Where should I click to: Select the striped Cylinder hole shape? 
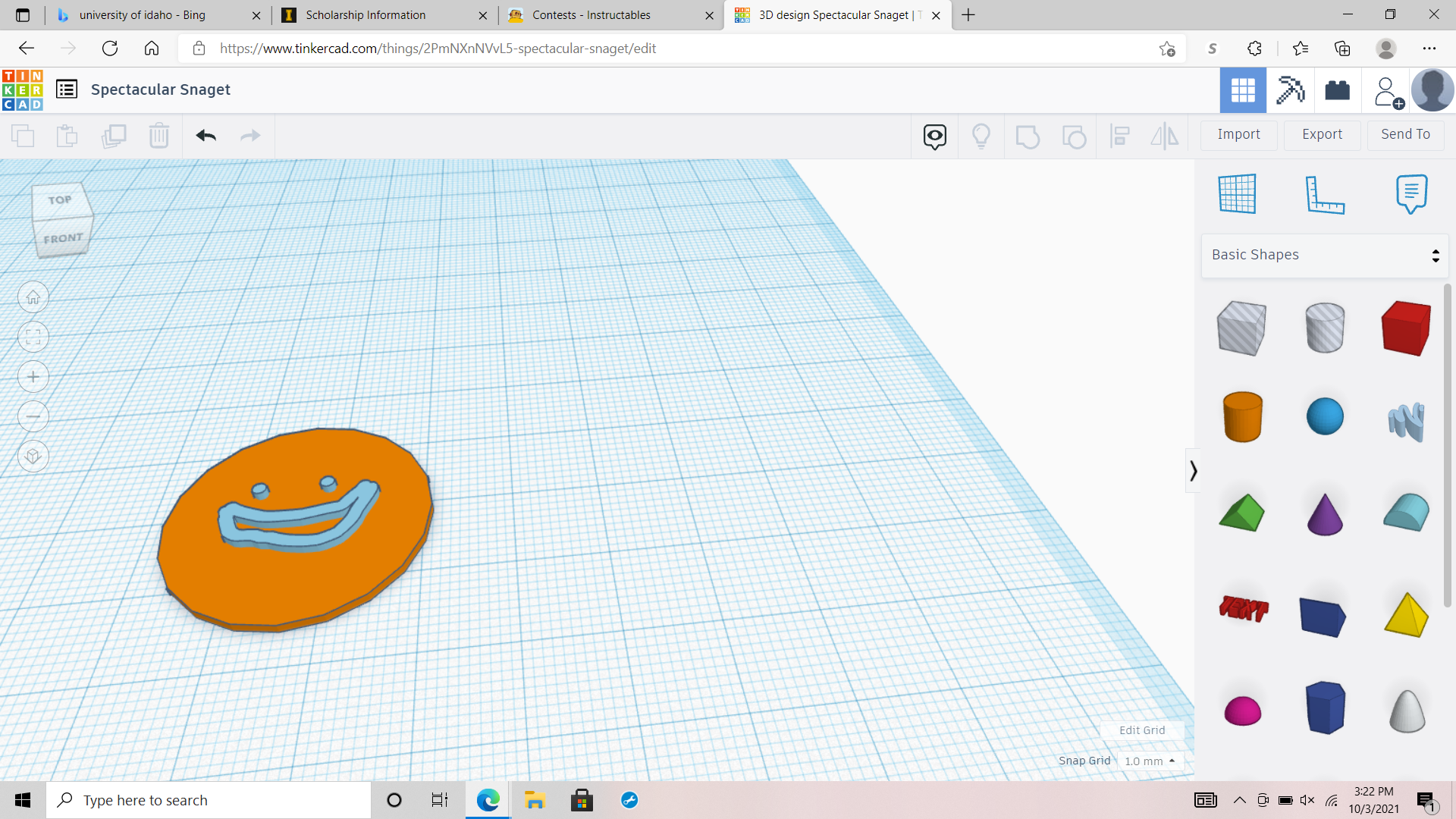coord(1325,328)
